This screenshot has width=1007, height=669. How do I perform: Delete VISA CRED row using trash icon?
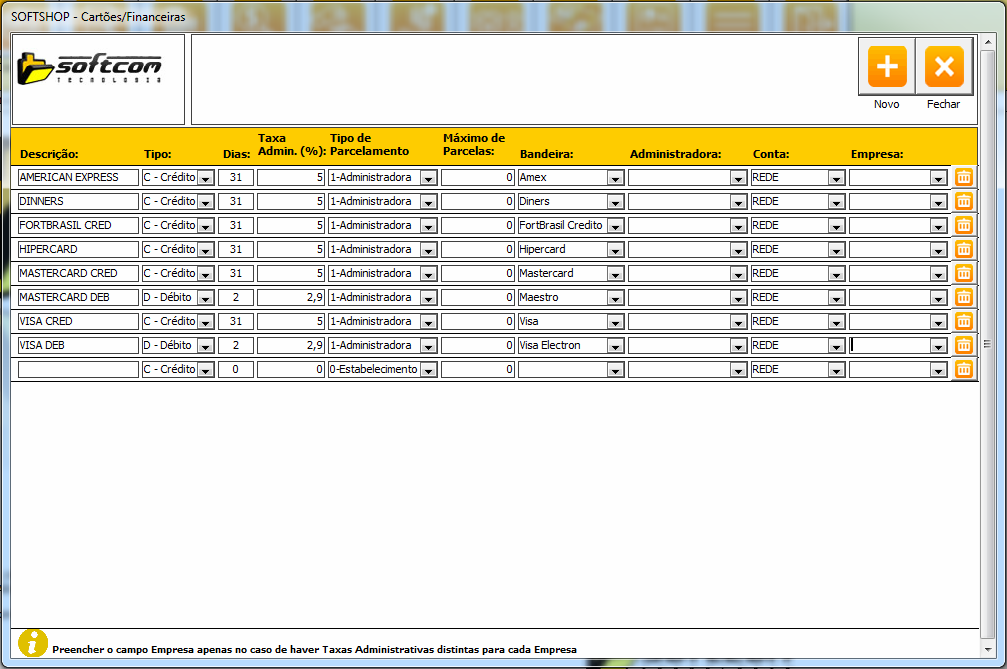963,321
